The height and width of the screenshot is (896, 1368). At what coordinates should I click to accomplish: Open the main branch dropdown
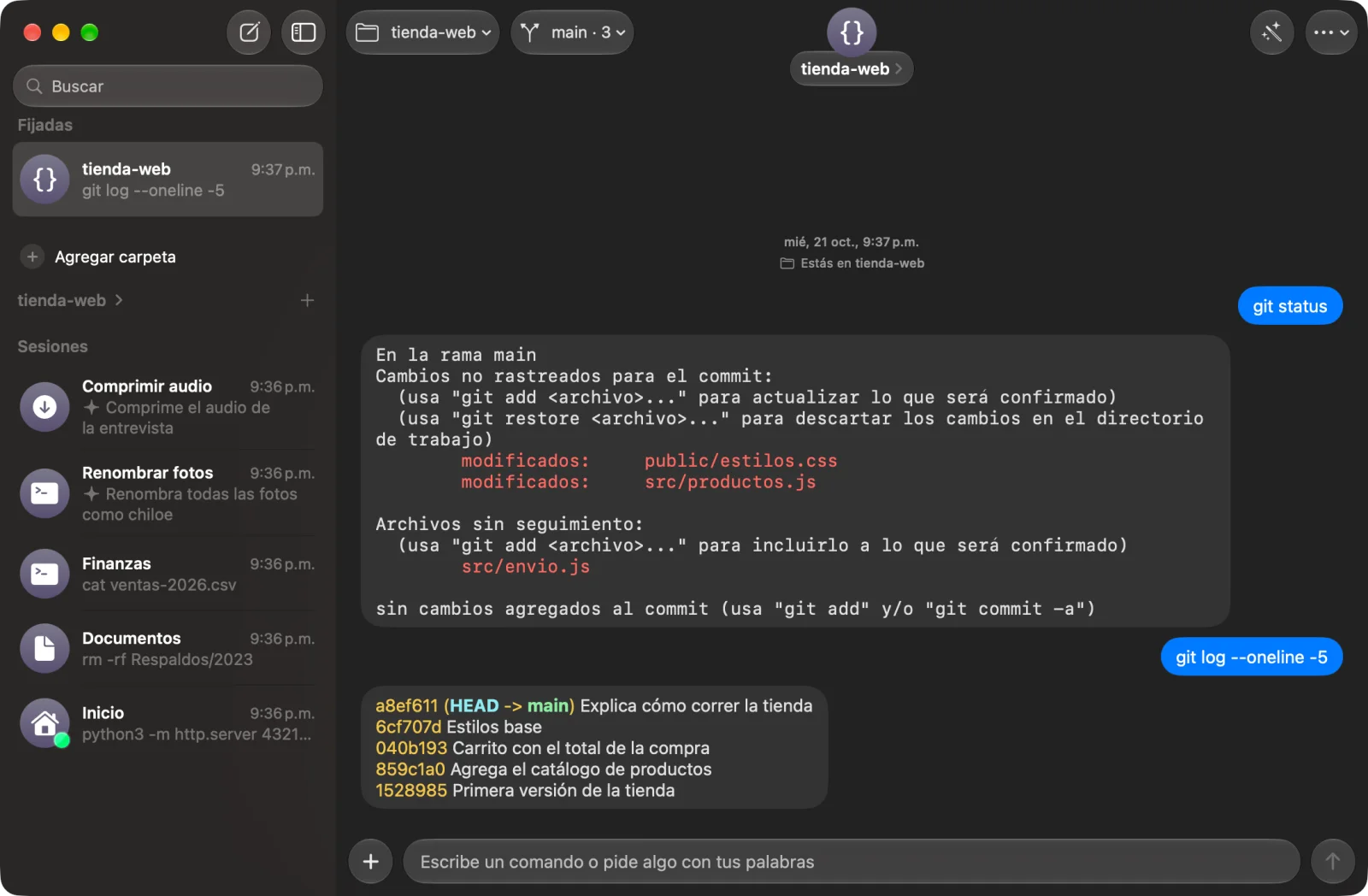pyautogui.click(x=572, y=32)
